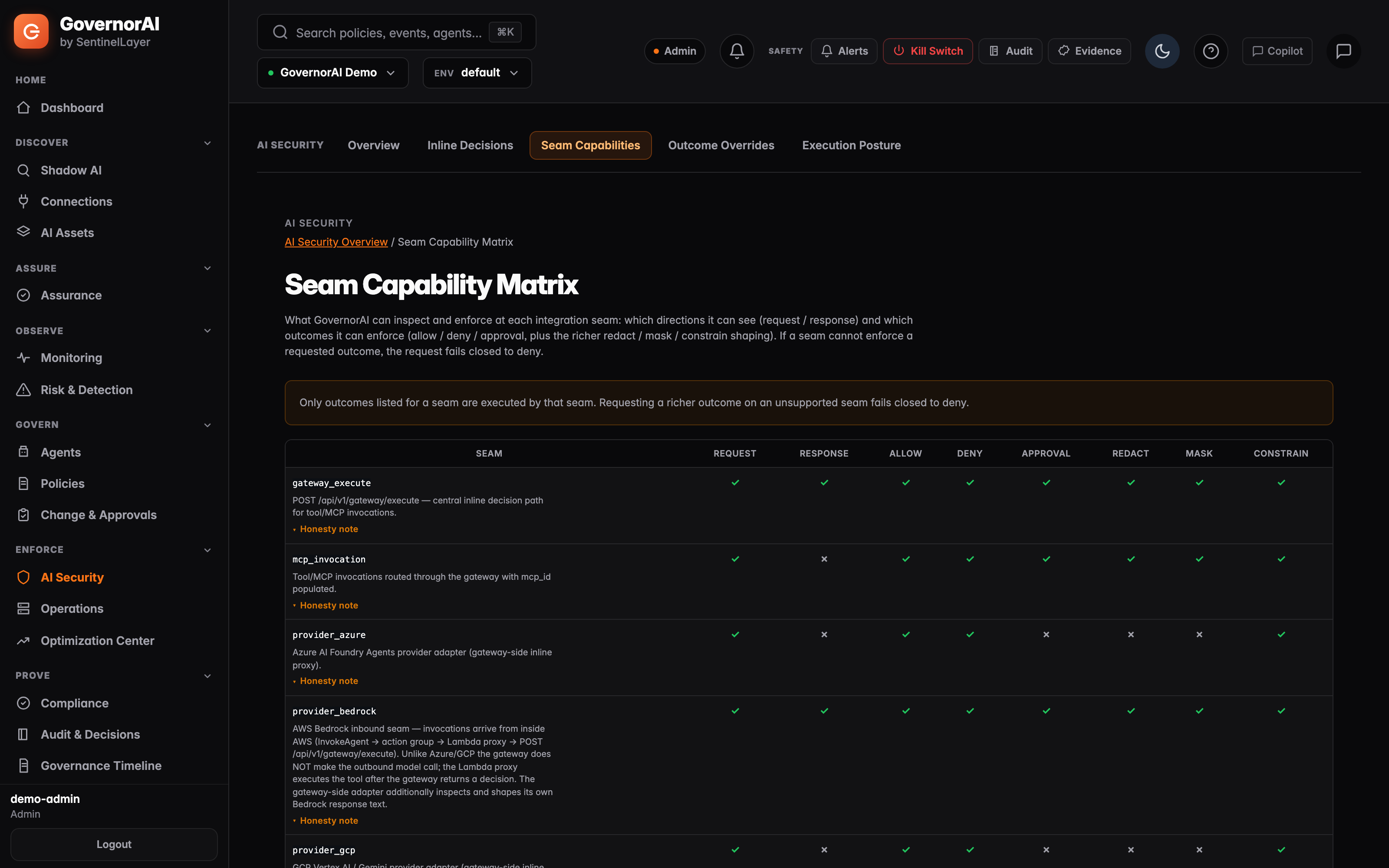Switch to the Overview tab

point(373,145)
